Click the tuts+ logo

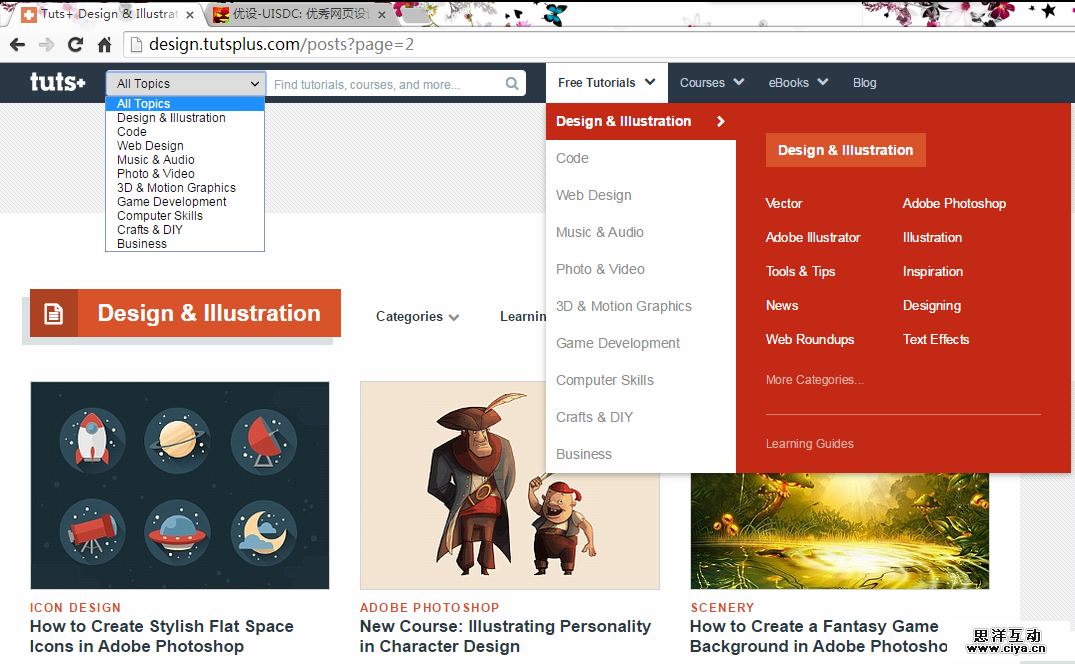tap(57, 83)
